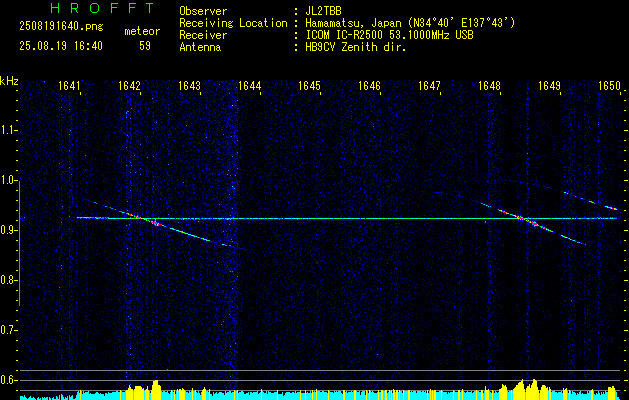Viewport: 629px width, 400px height.
Task: Click the 1.1 kHz axis label
Action: coord(8,130)
